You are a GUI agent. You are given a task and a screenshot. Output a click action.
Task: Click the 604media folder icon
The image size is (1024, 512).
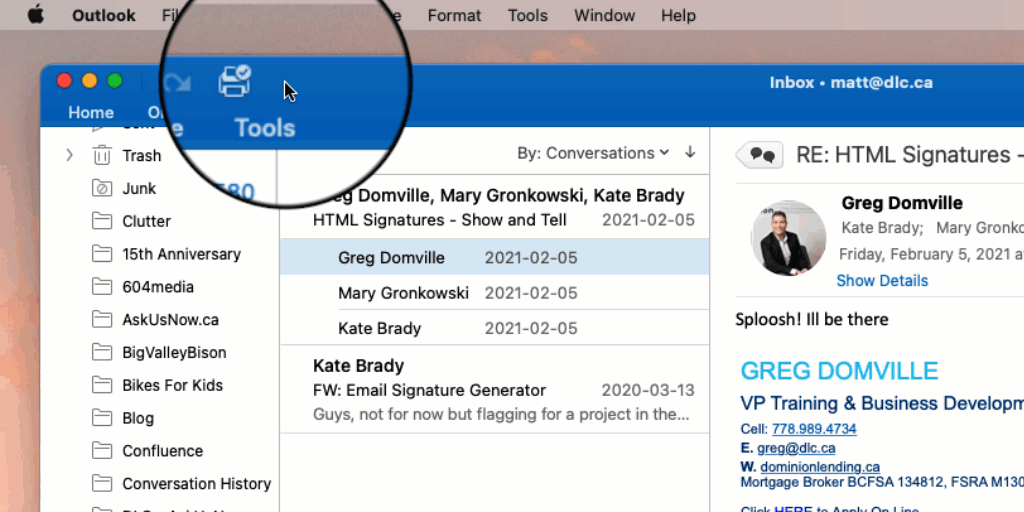[x=101, y=287]
